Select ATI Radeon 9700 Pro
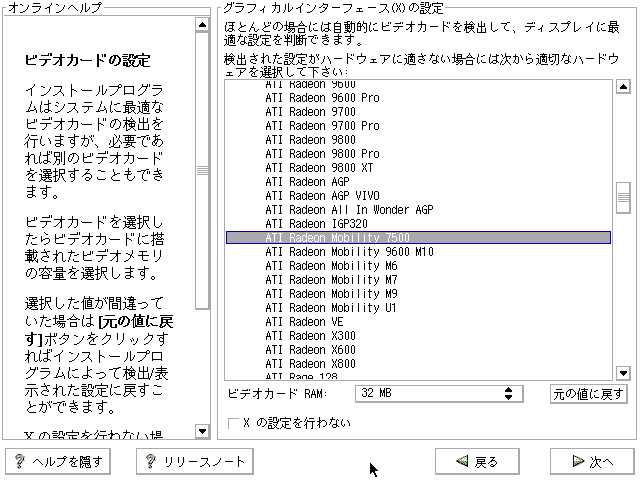640x480 pixels. click(418, 126)
